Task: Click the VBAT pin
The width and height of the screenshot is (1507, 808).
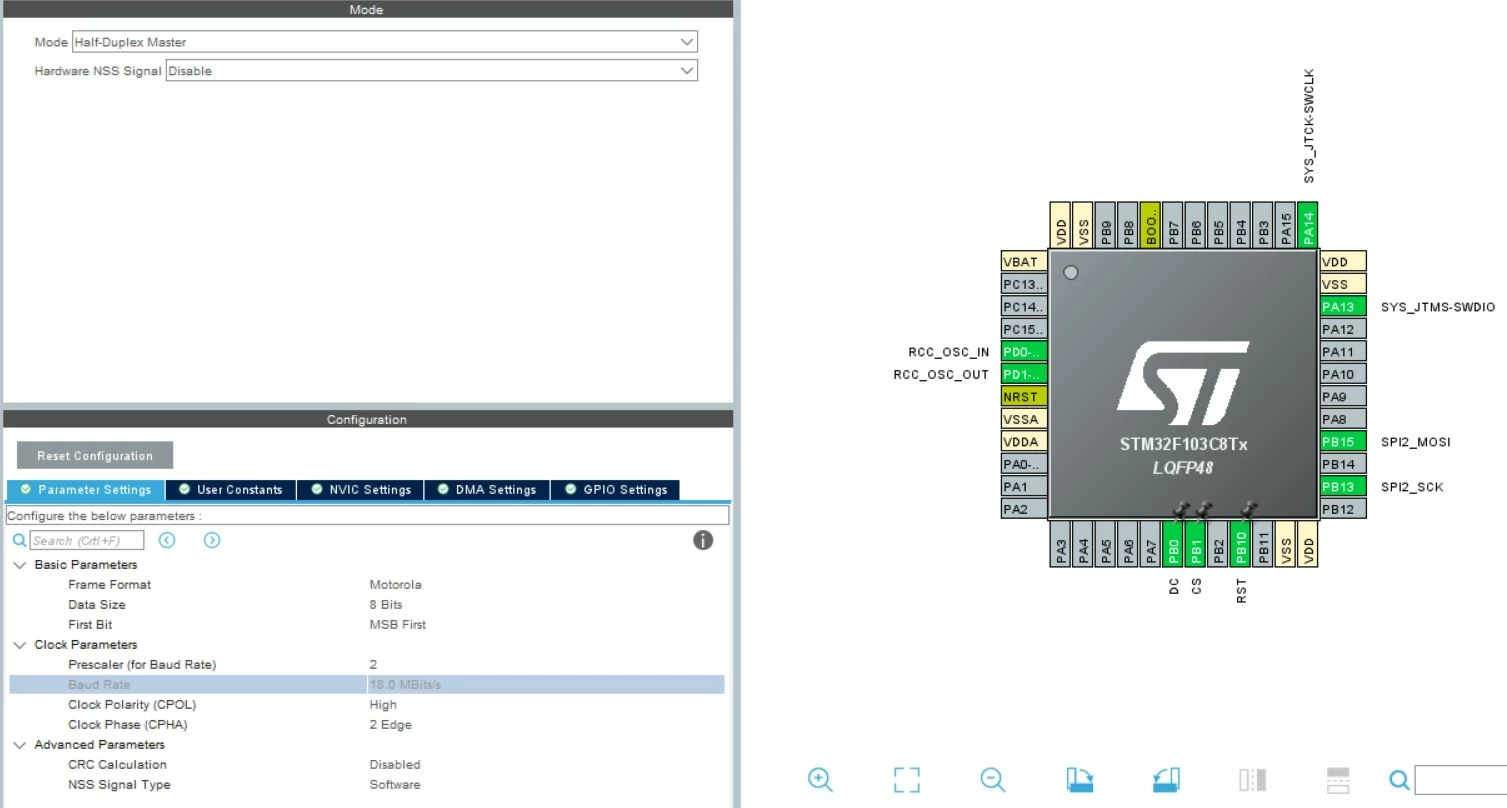Action: (x=1024, y=262)
